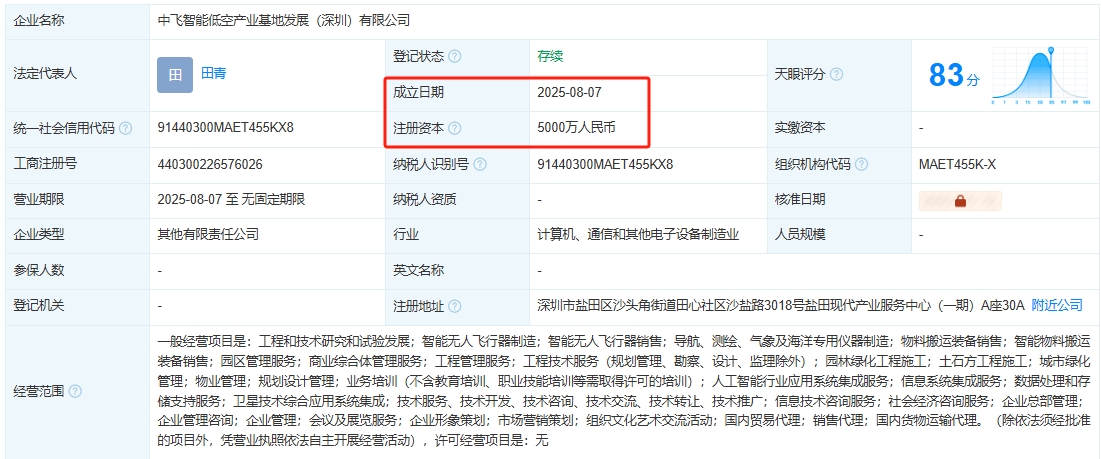Click the 成立日期 label cell

click(457, 93)
